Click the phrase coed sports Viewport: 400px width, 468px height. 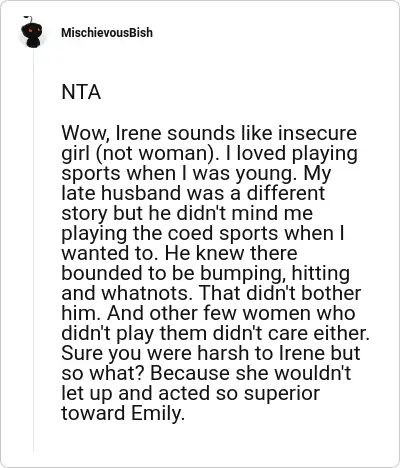tap(223, 234)
